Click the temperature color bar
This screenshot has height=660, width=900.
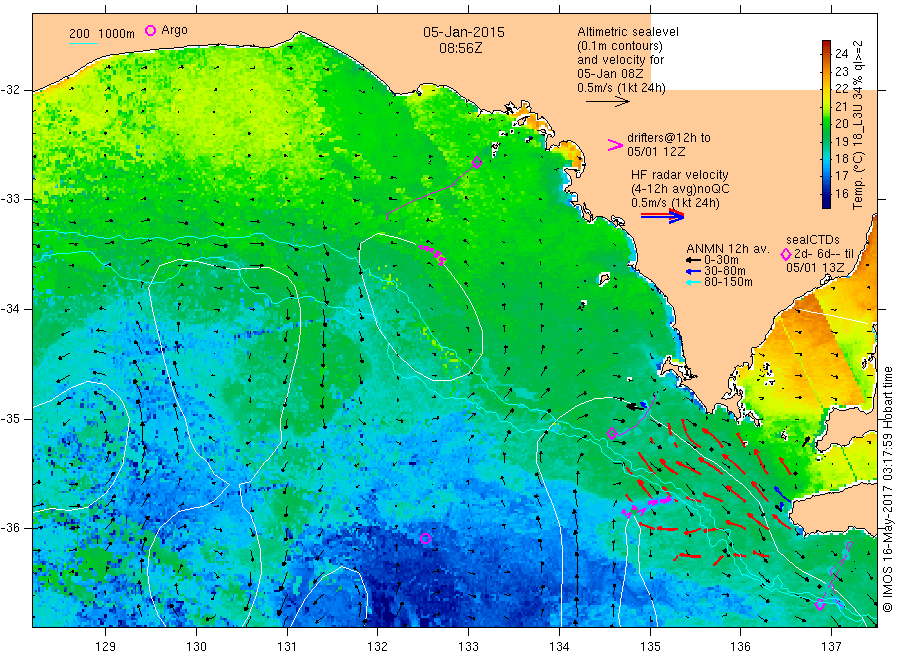826,124
